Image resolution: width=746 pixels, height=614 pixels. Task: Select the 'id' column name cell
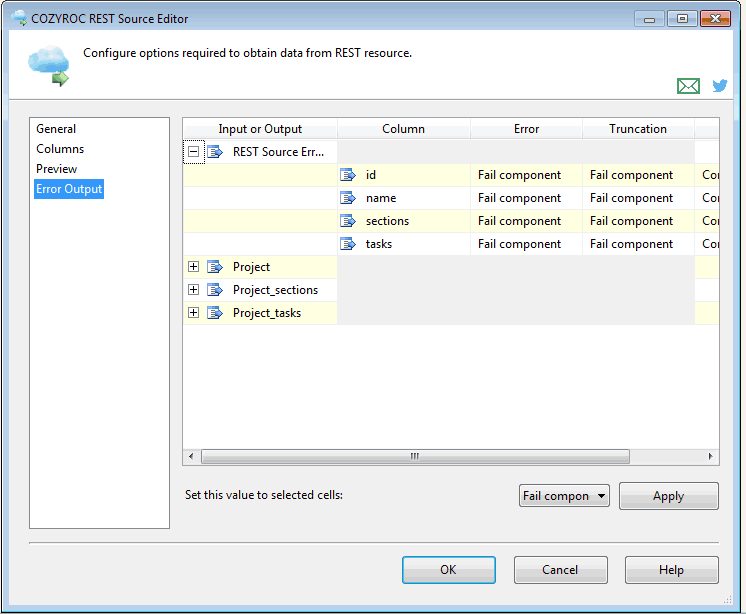(x=404, y=175)
